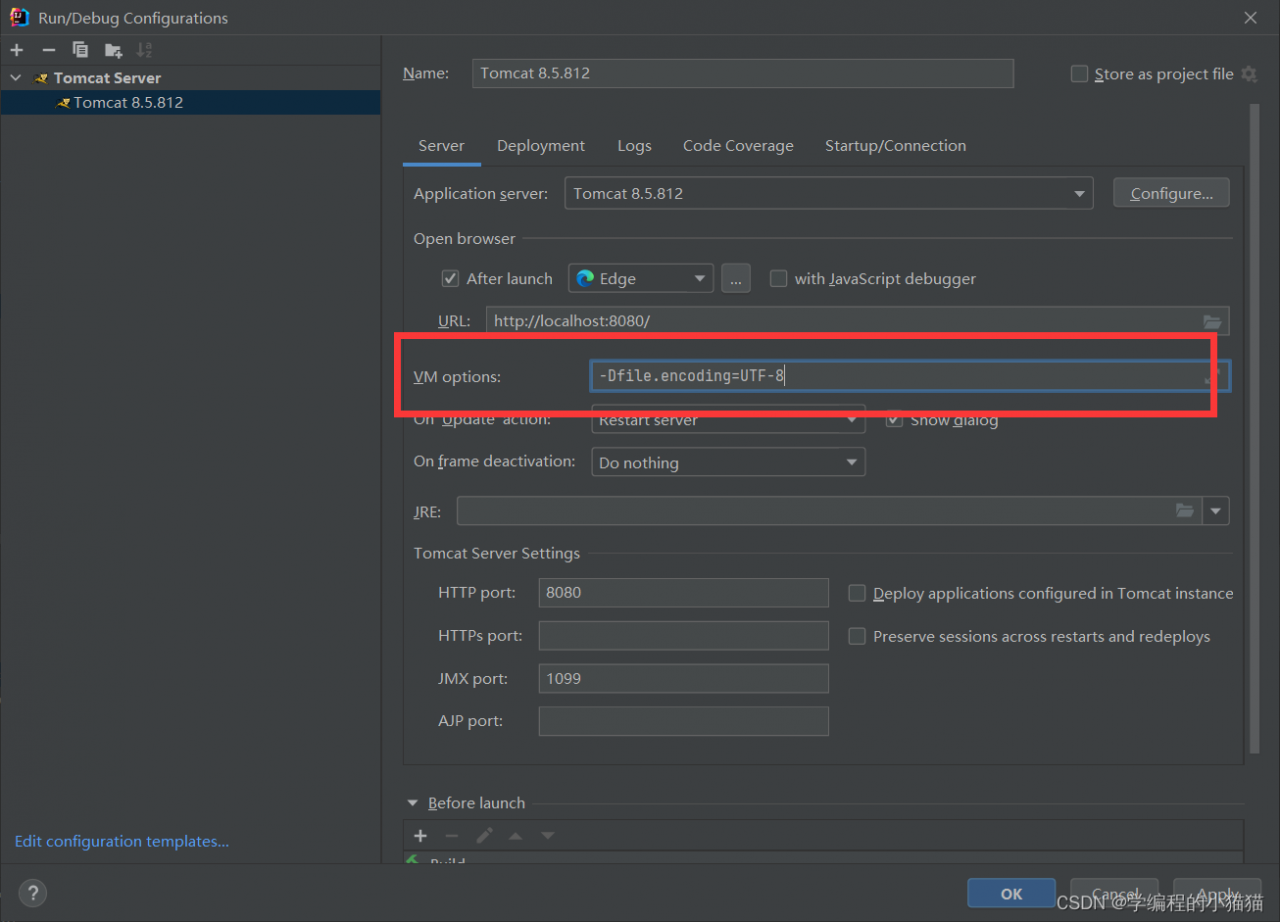
Task: Click the AJP port field
Action: [684, 721]
